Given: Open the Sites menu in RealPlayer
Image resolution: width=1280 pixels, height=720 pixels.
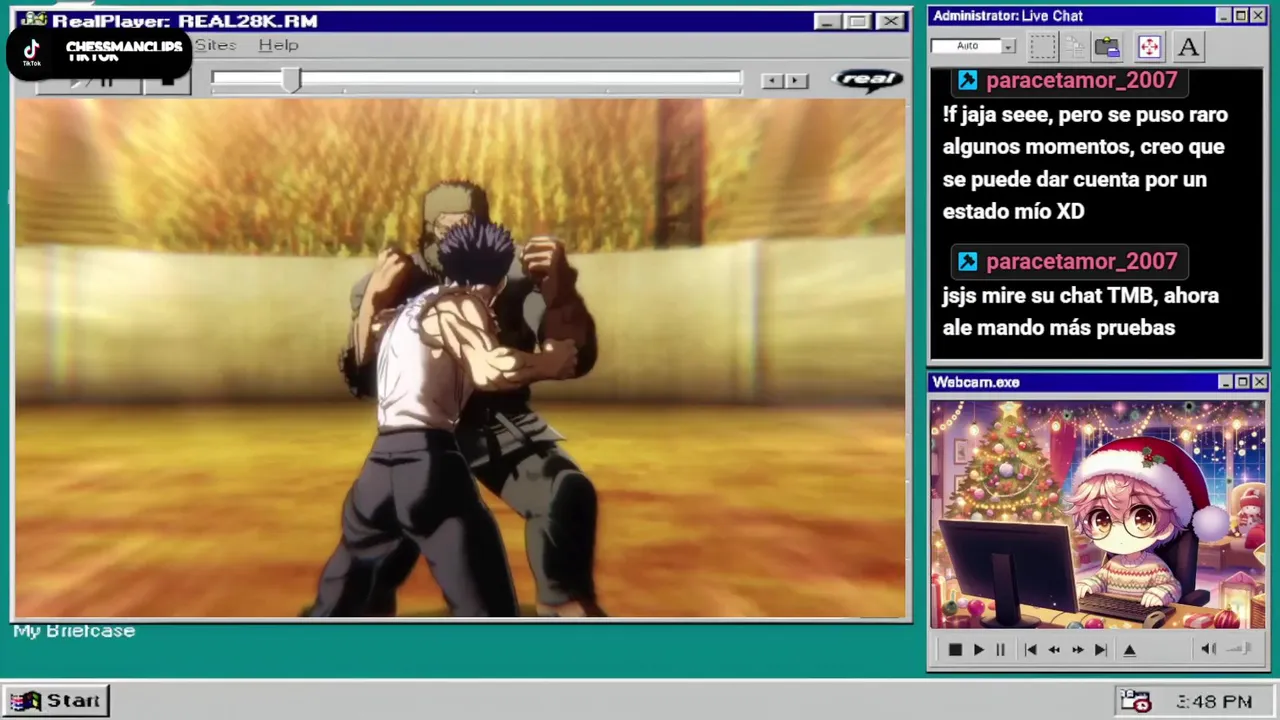Looking at the screenshot, I should pos(215,45).
